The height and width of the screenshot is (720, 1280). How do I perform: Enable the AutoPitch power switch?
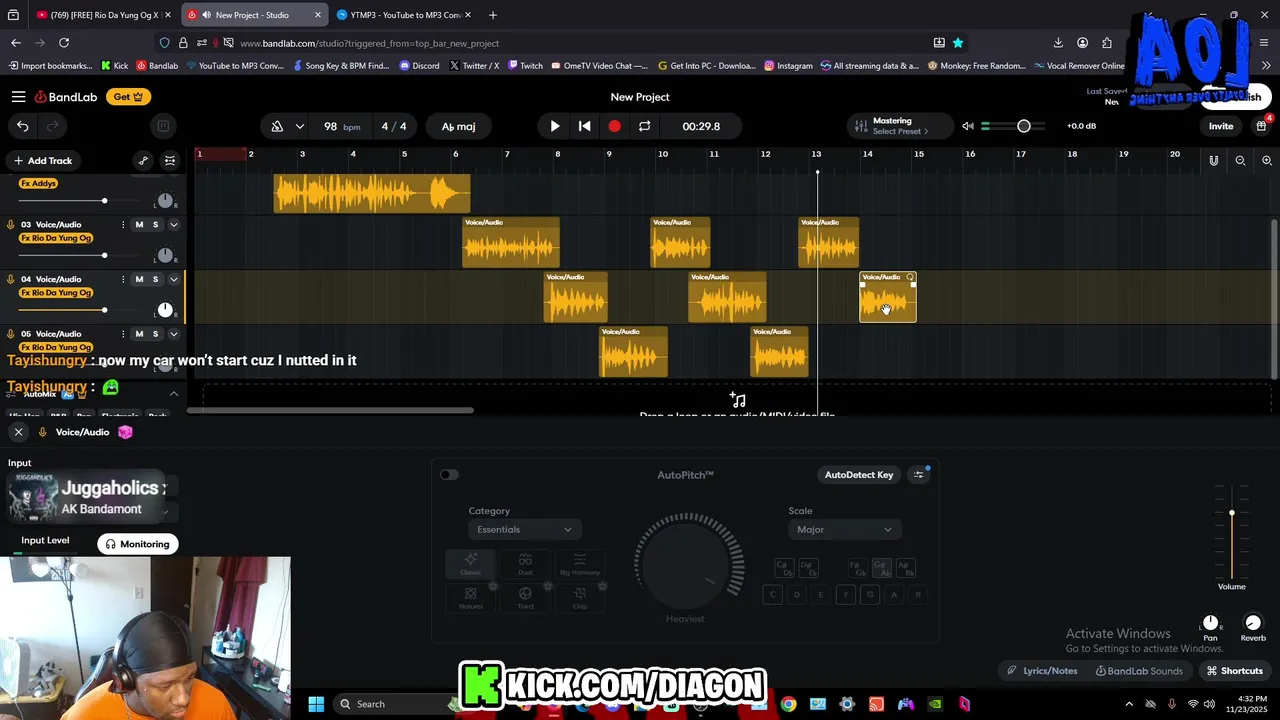pyautogui.click(x=449, y=475)
